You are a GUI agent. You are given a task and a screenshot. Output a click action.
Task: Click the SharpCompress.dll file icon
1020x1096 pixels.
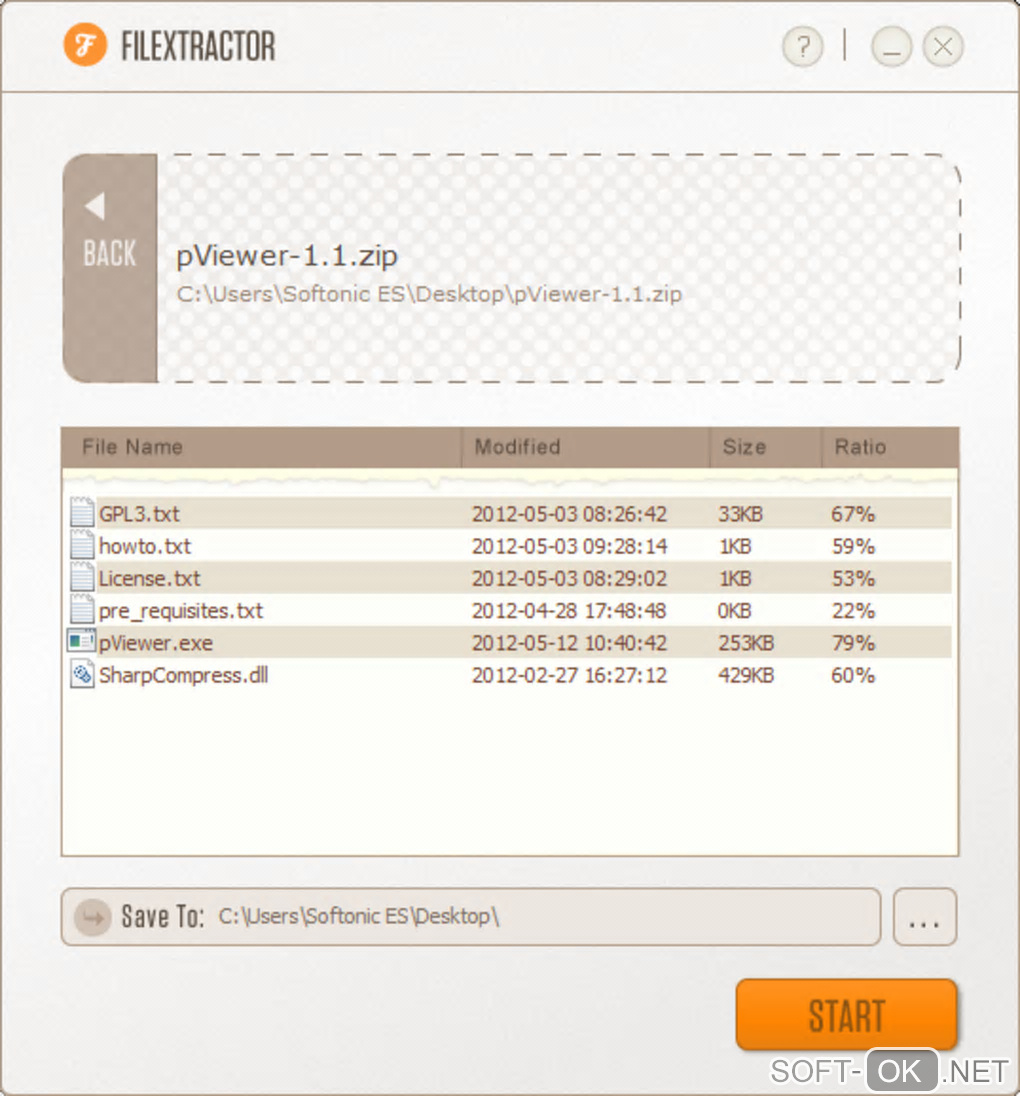(82, 675)
